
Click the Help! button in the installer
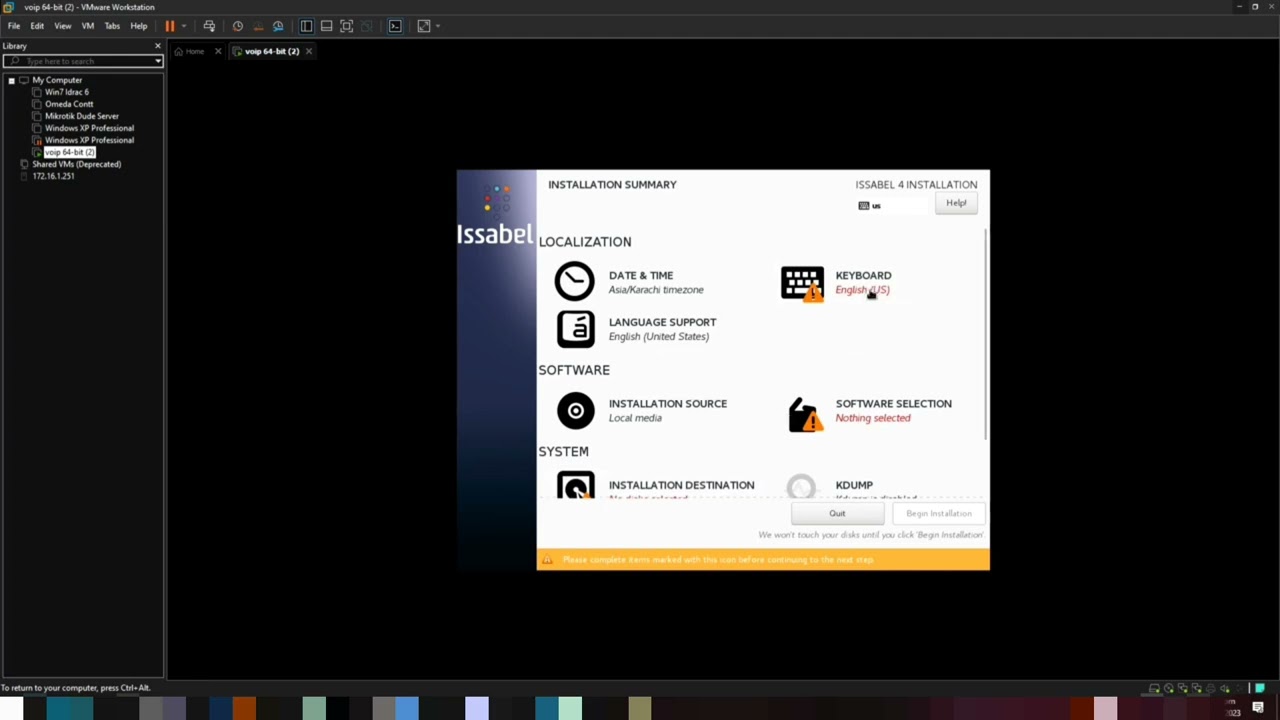pos(956,203)
